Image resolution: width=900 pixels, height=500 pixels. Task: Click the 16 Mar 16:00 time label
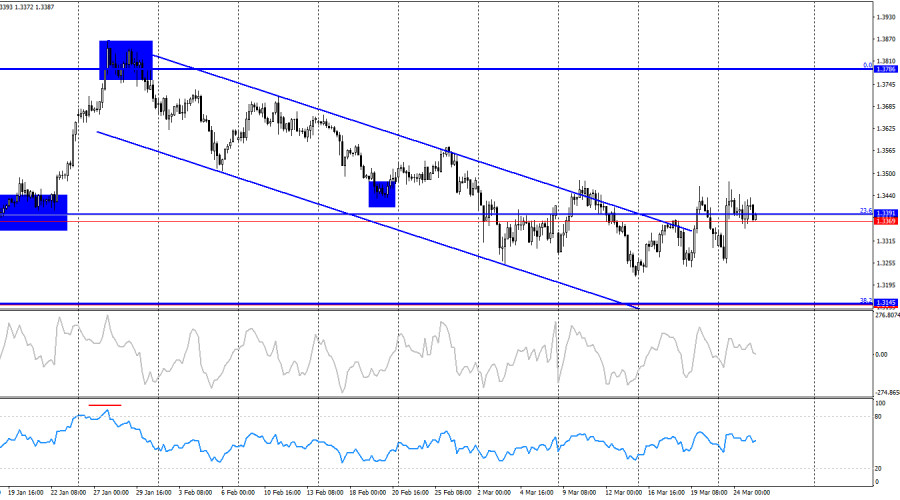[x=666, y=493]
